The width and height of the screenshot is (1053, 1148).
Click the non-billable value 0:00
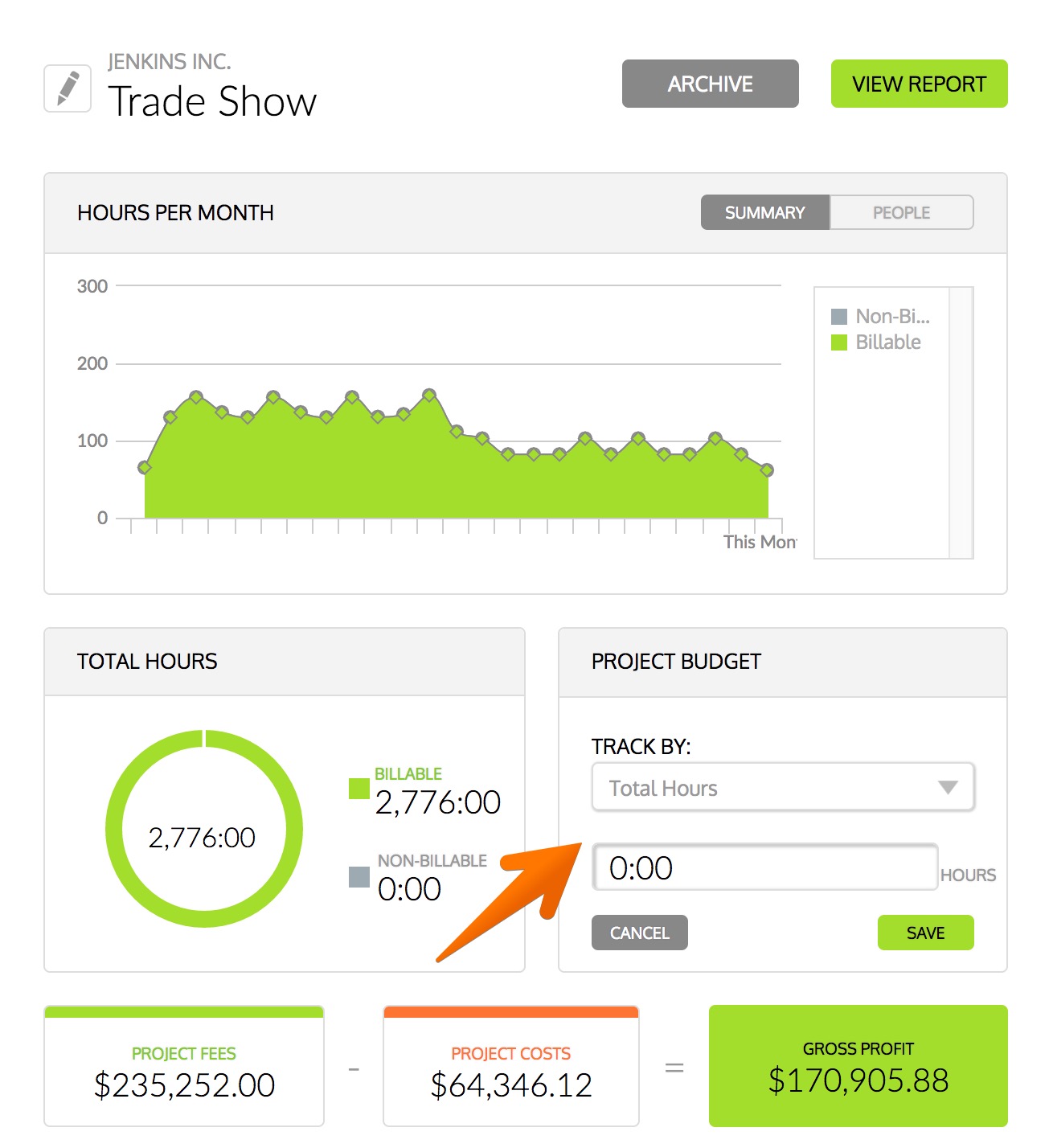(409, 889)
